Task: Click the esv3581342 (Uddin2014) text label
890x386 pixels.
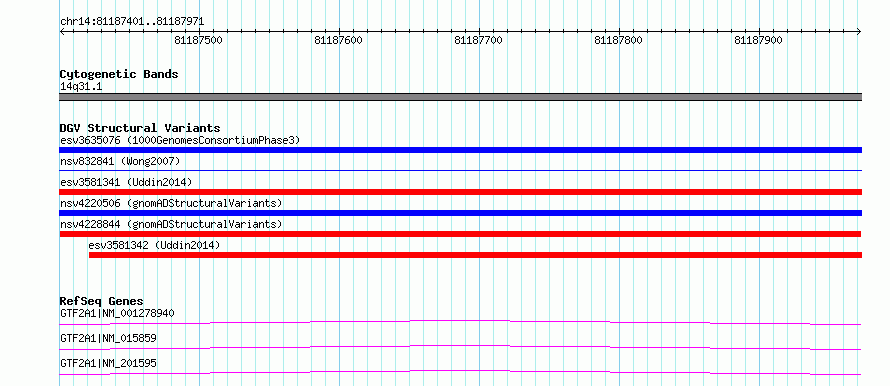Action: coord(154,245)
